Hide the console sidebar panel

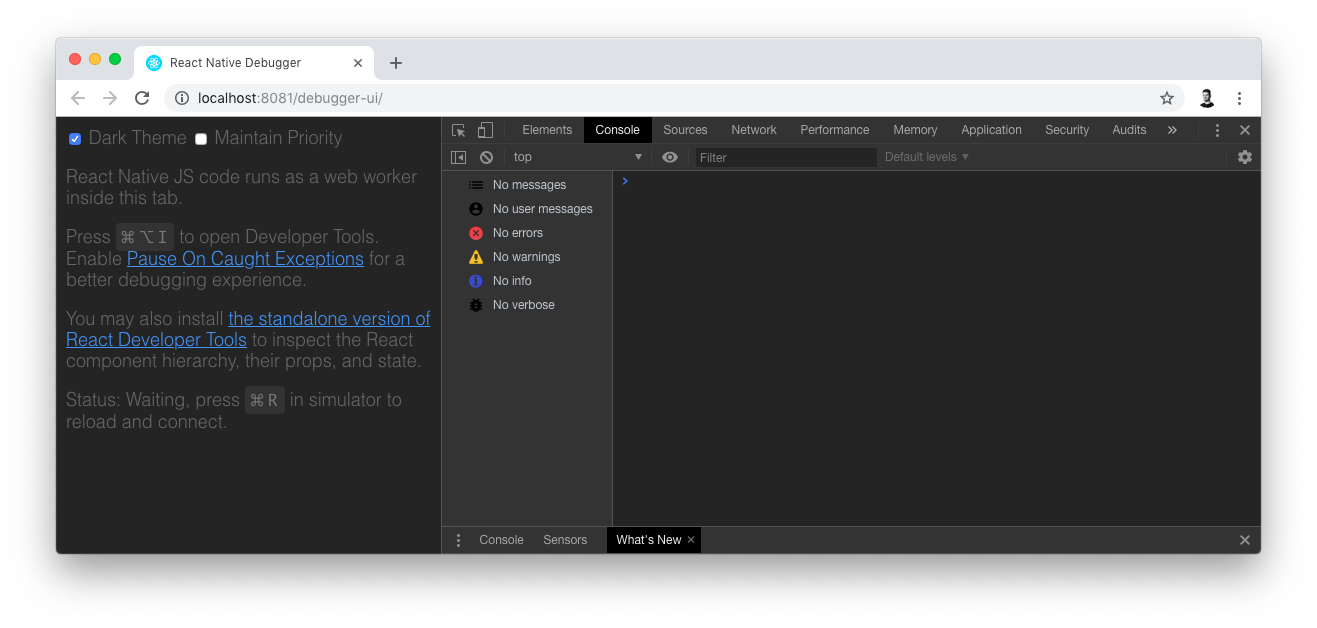pos(458,157)
